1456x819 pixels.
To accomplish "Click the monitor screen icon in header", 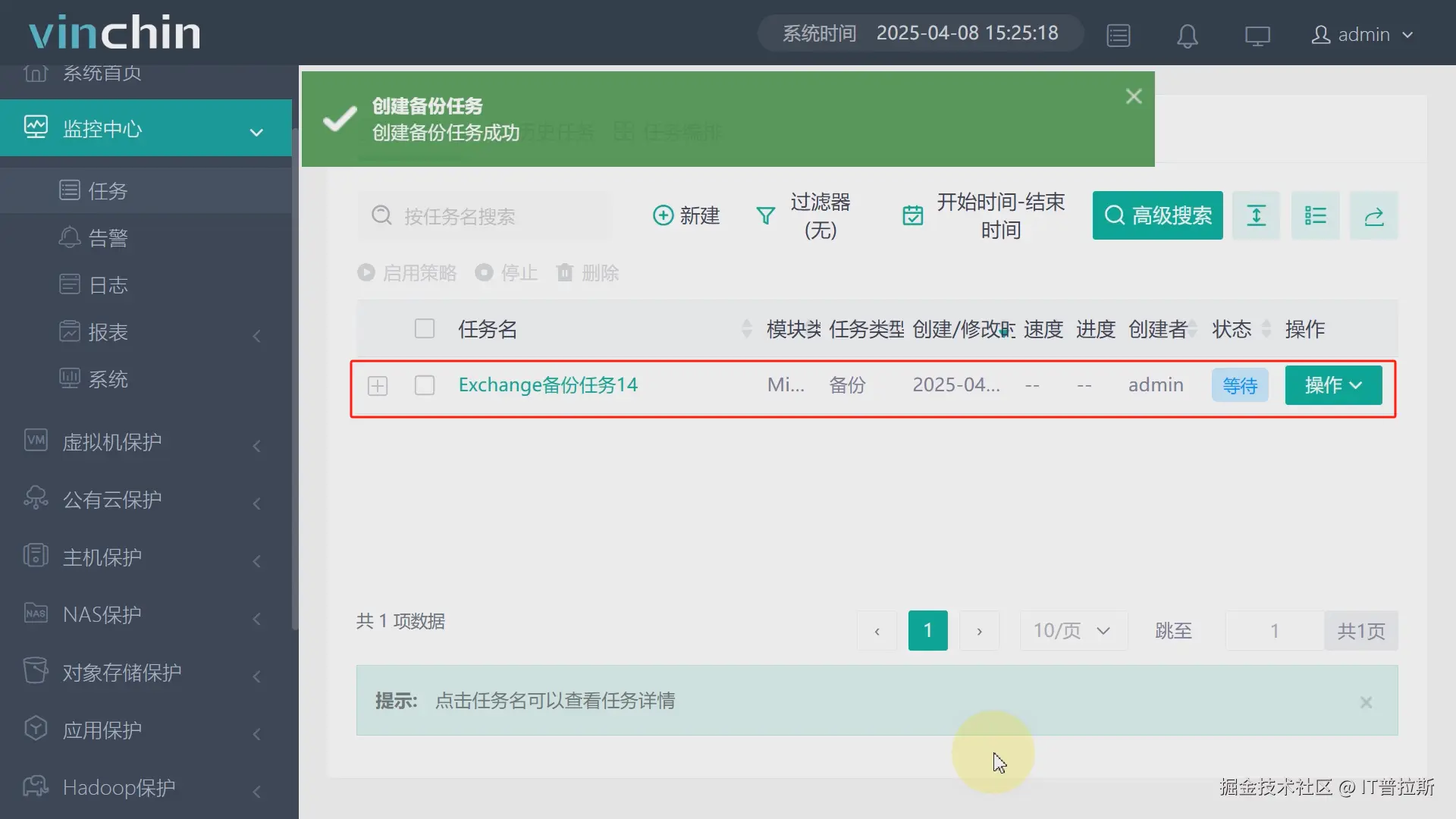I will pos(1257,36).
